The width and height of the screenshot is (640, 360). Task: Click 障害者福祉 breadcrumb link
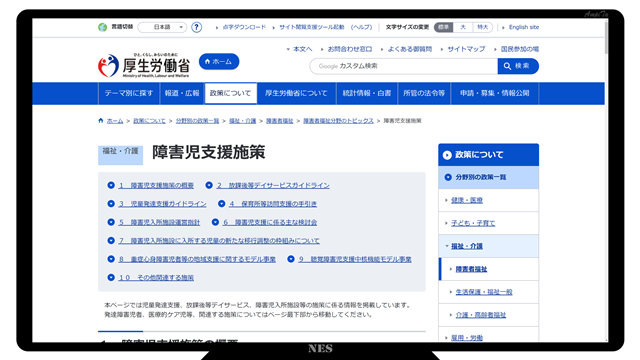280,121
